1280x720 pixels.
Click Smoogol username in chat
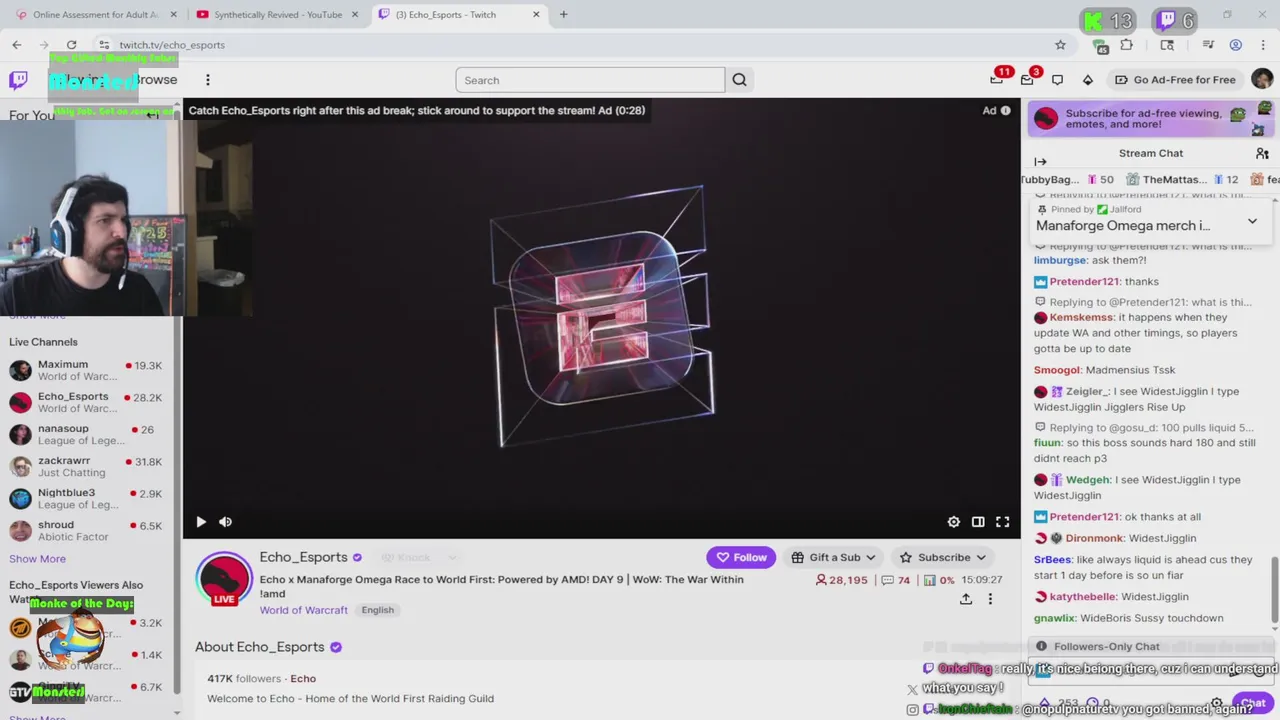[1056, 370]
